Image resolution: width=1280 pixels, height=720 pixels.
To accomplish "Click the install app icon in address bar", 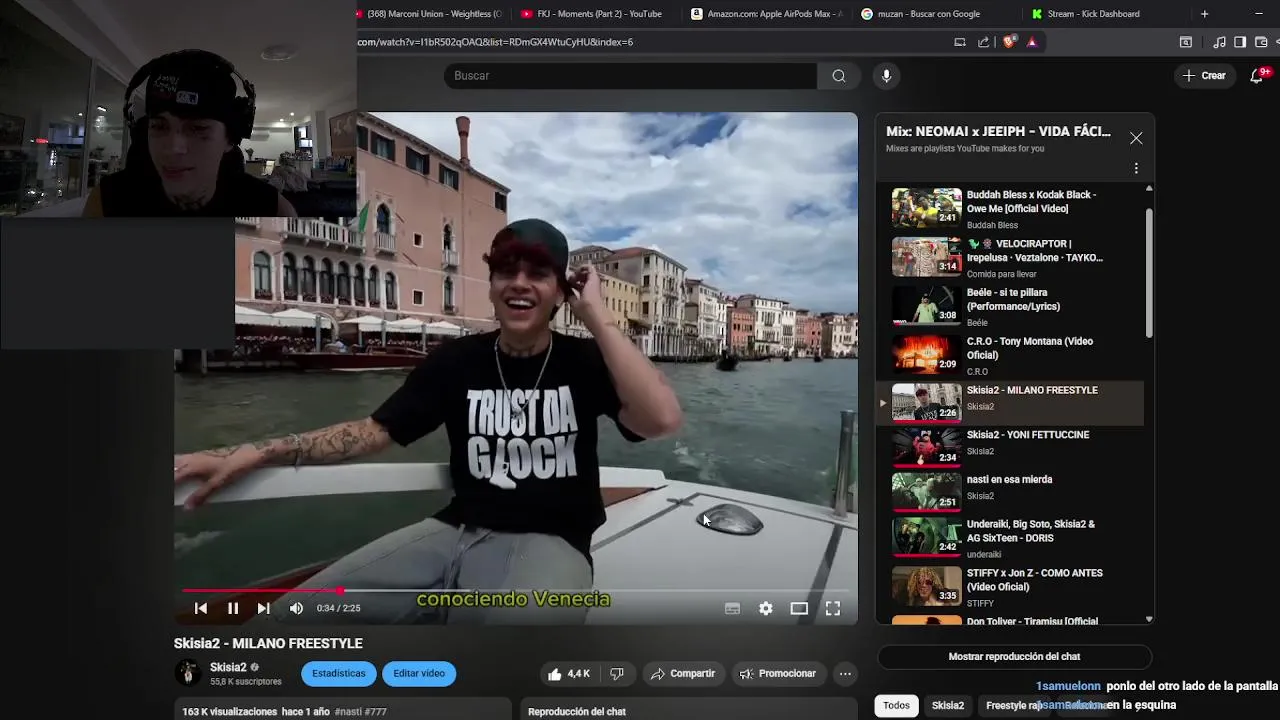I will 960,42.
